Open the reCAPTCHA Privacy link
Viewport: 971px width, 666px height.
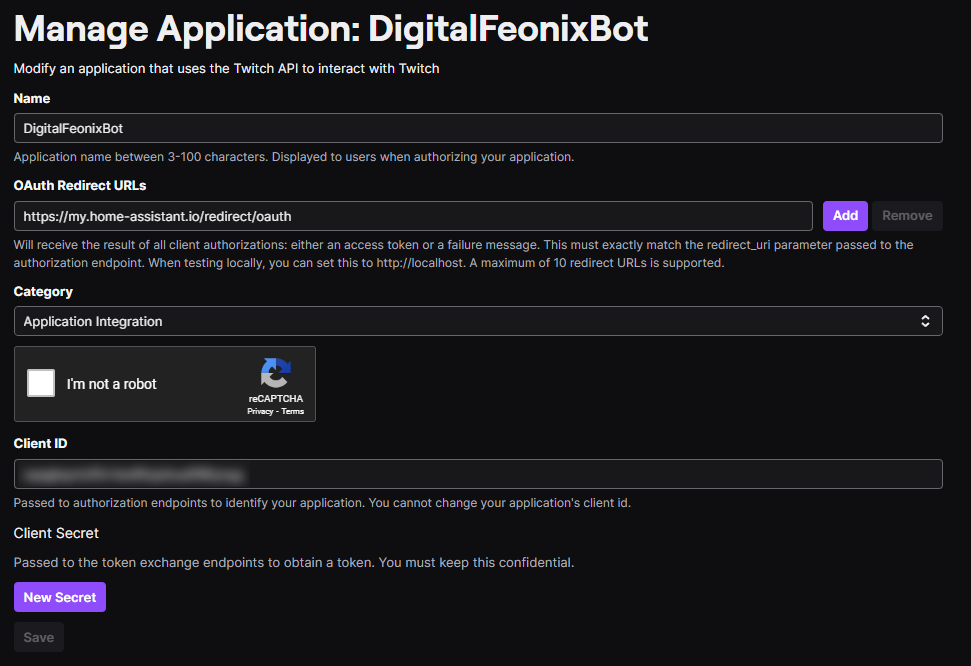[x=261, y=410]
